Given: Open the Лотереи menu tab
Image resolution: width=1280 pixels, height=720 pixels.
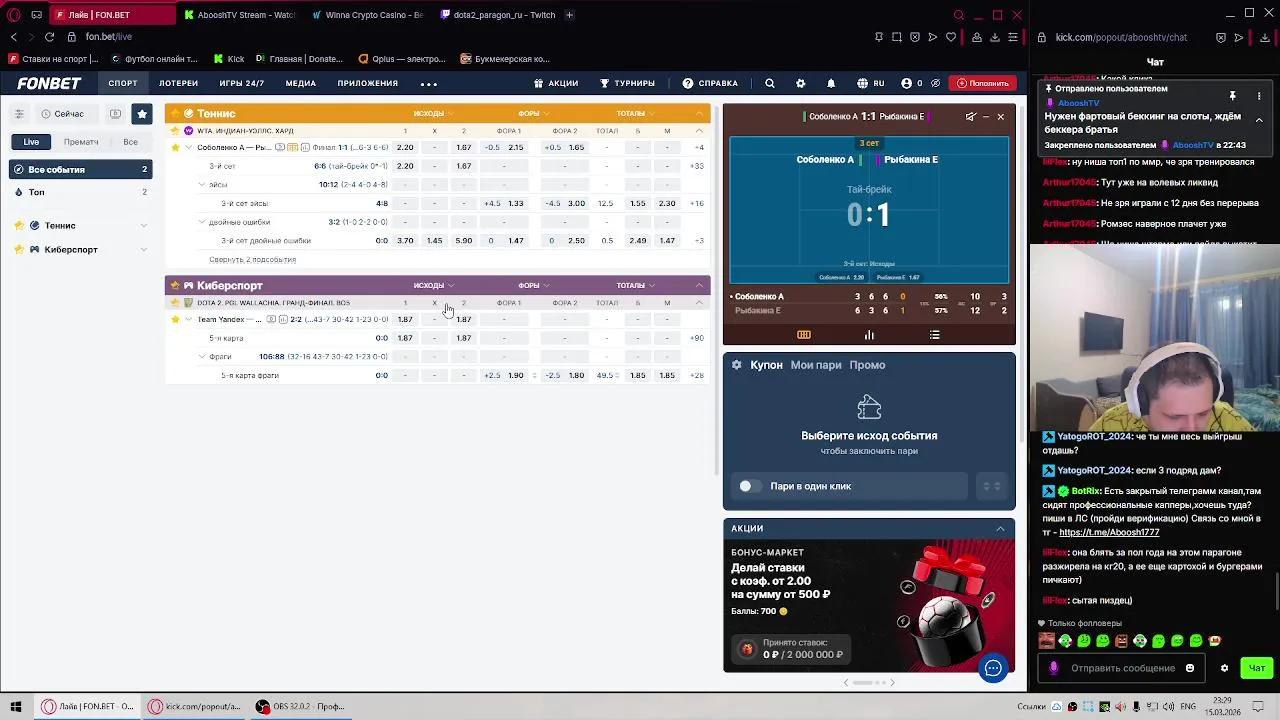Looking at the screenshot, I should [178, 83].
